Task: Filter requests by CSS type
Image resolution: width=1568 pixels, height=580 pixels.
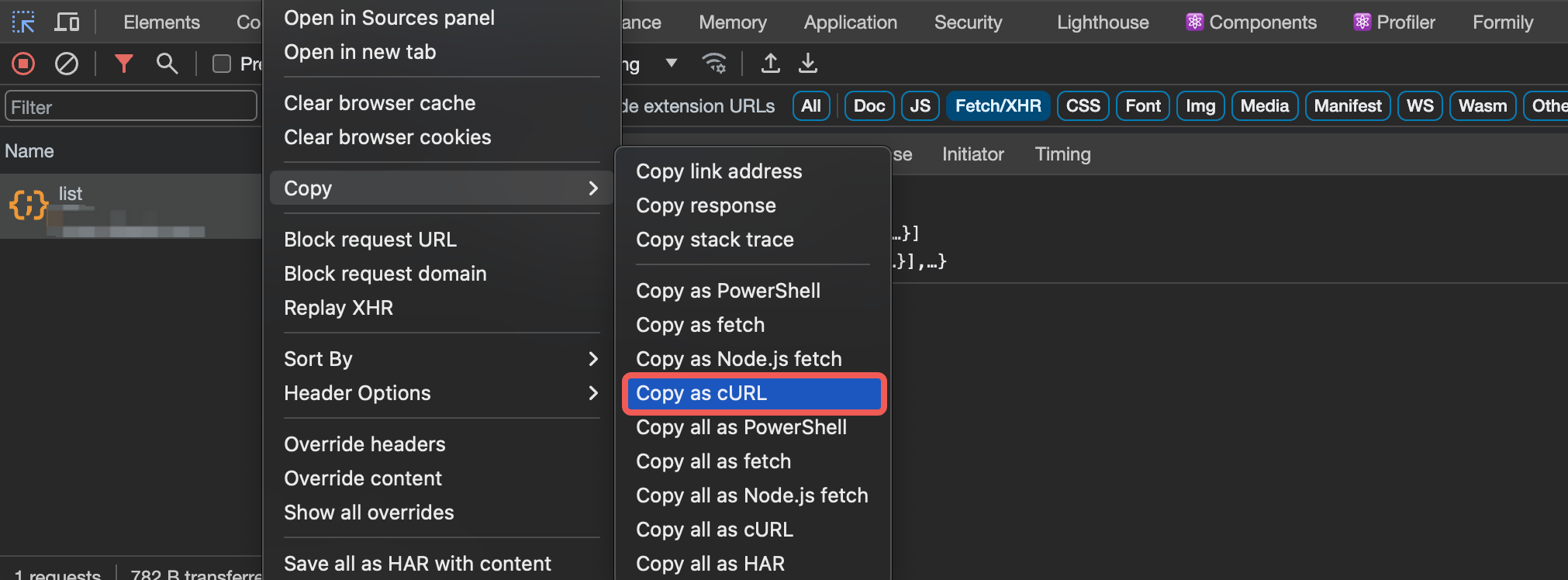Action: click(1083, 106)
